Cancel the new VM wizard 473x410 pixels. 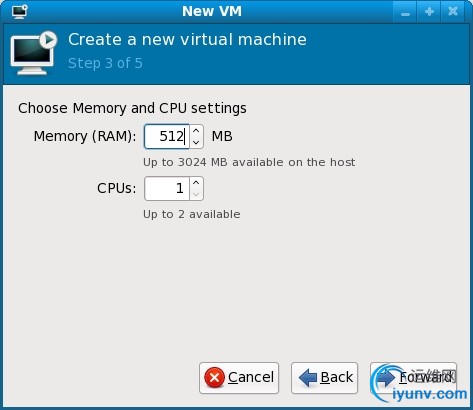click(239, 378)
